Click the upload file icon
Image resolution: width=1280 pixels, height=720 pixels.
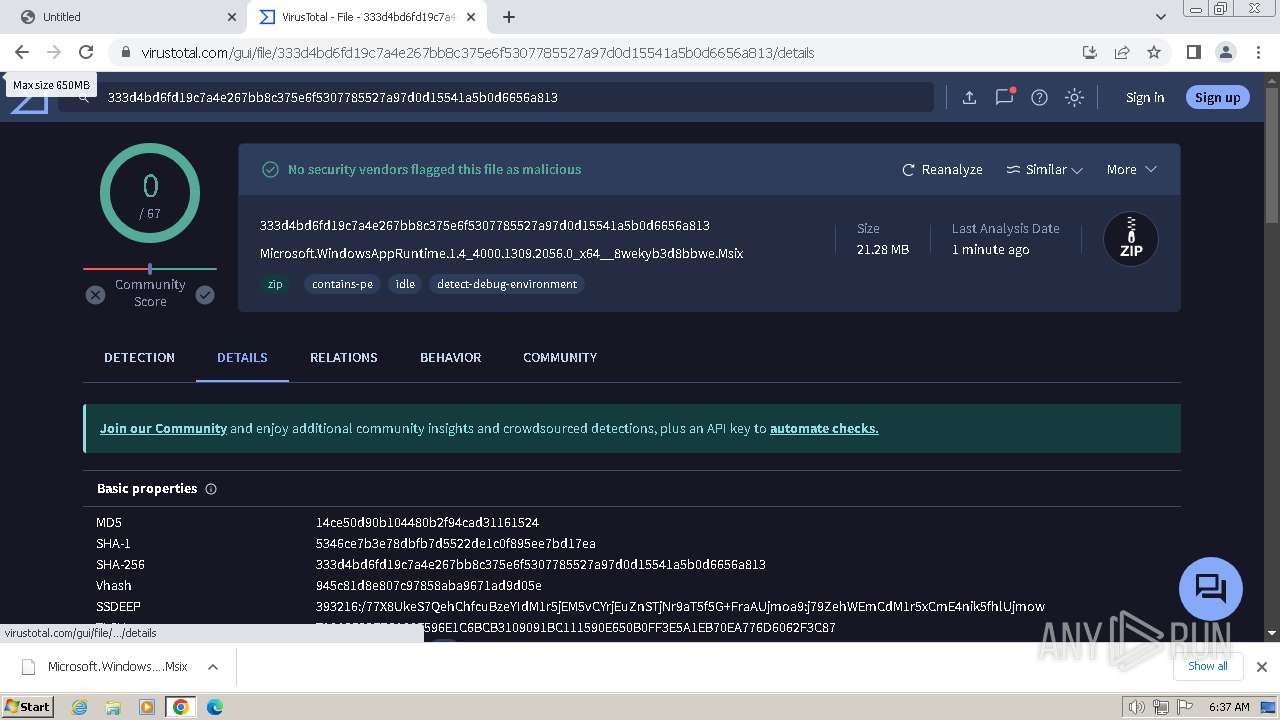(x=969, y=97)
